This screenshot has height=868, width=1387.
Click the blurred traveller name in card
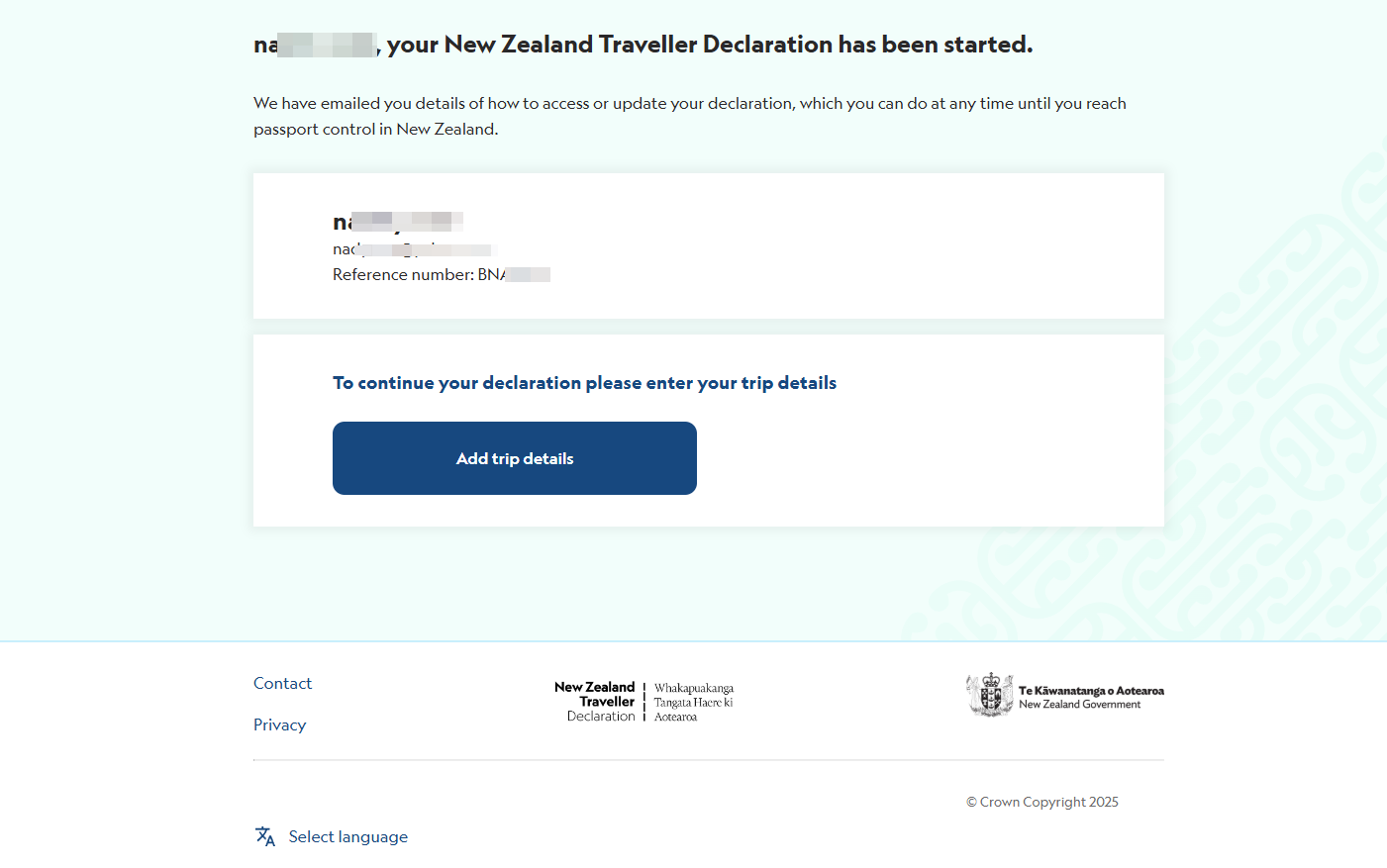click(398, 222)
